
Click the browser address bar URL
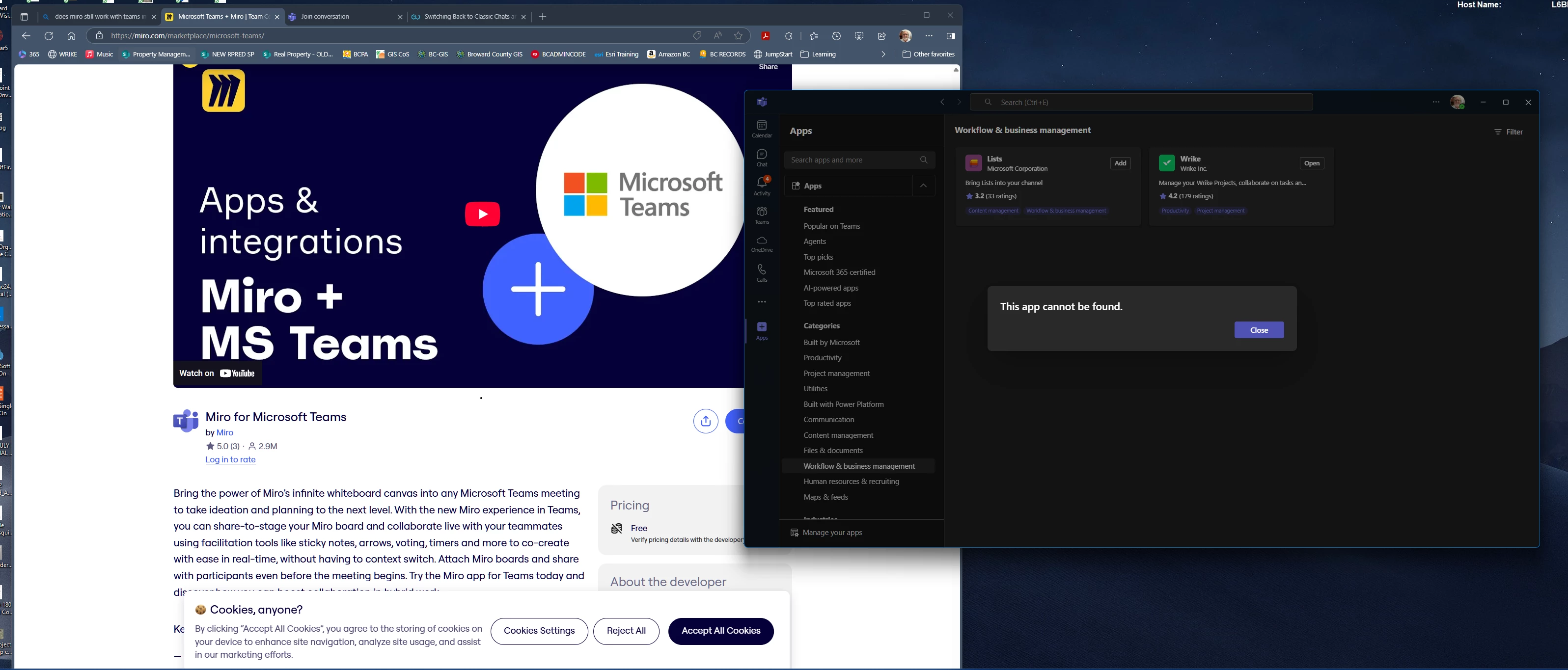tap(188, 36)
